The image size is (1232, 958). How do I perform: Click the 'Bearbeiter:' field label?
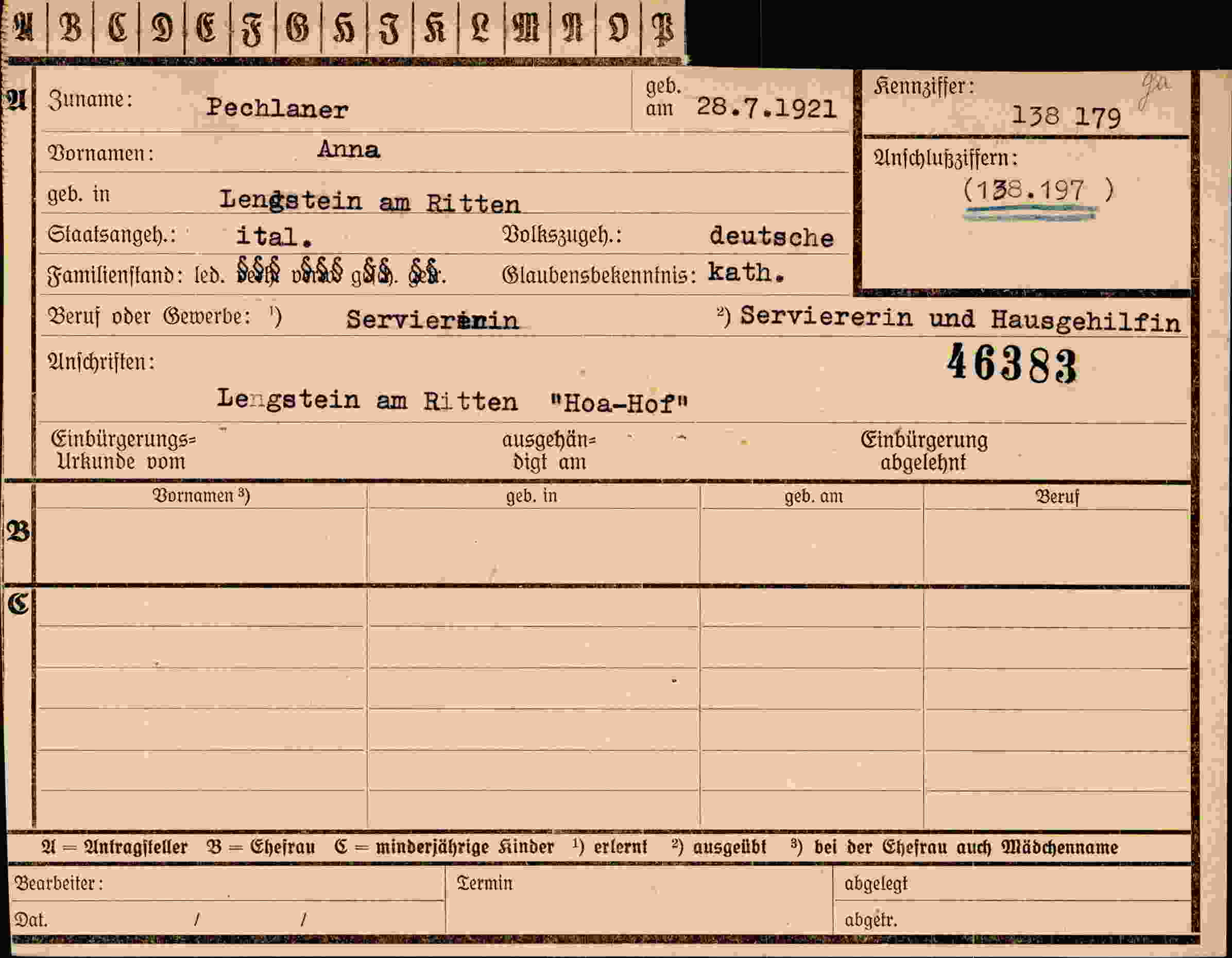point(59,883)
